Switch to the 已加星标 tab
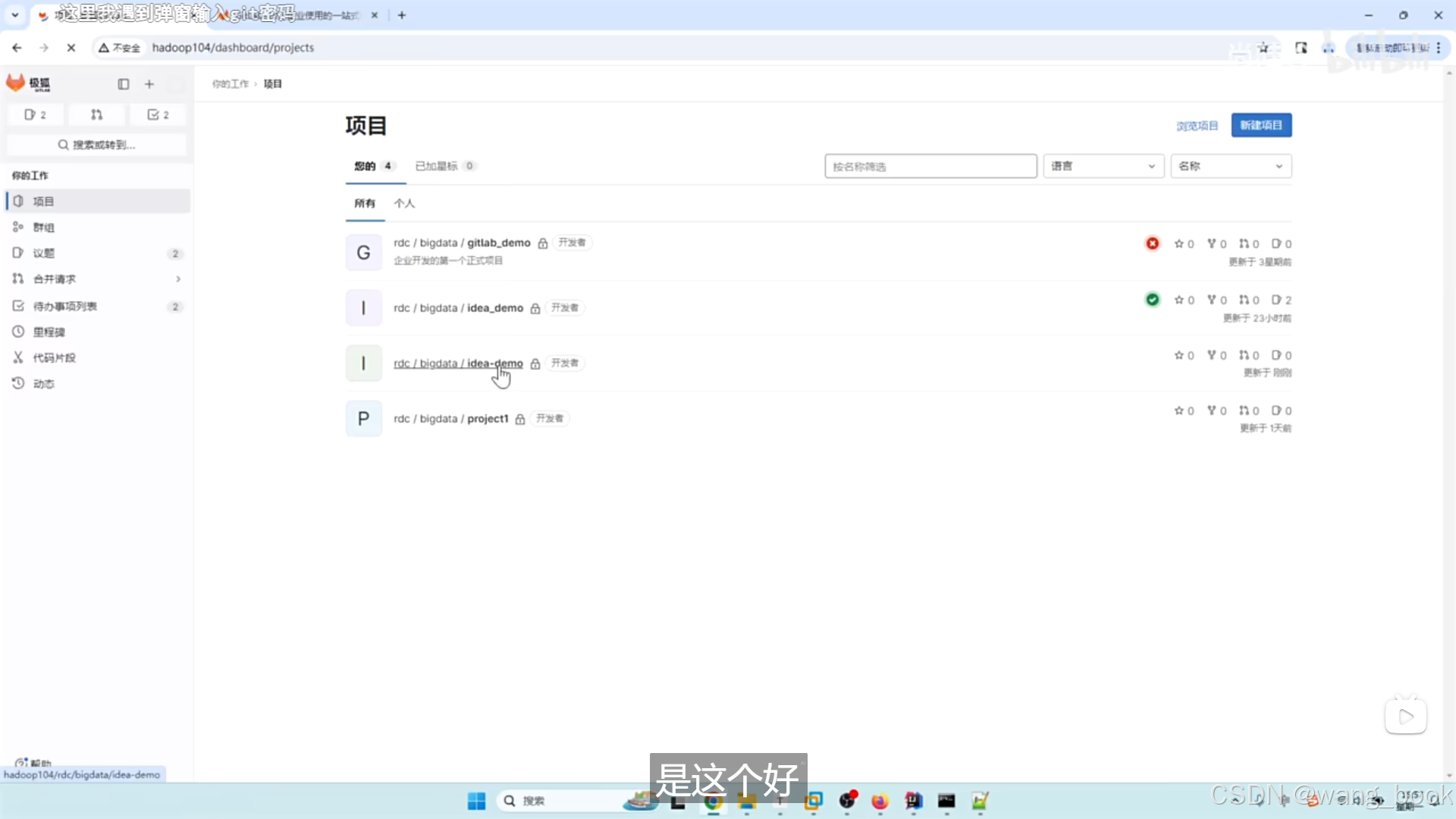Viewport: 1456px width, 819px height. pyautogui.click(x=445, y=166)
